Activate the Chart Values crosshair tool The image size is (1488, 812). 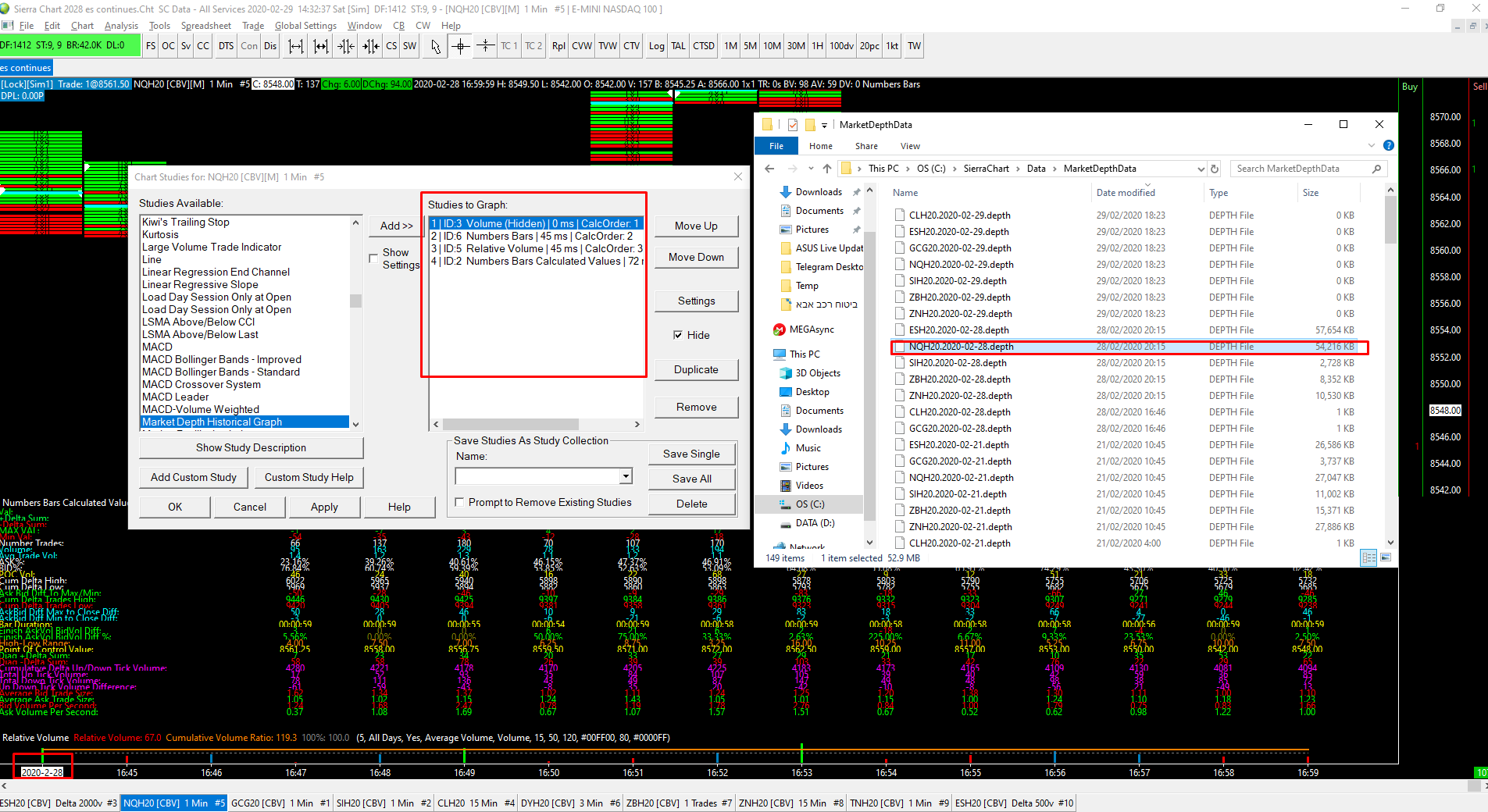click(461, 46)
